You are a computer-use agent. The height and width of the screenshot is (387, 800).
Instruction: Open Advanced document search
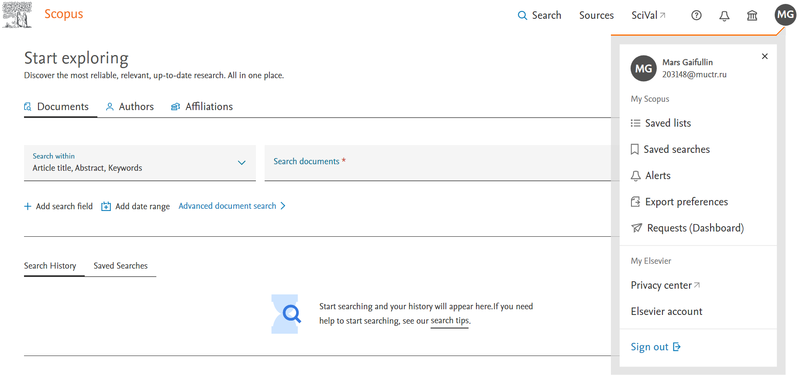tap(232, 206)
